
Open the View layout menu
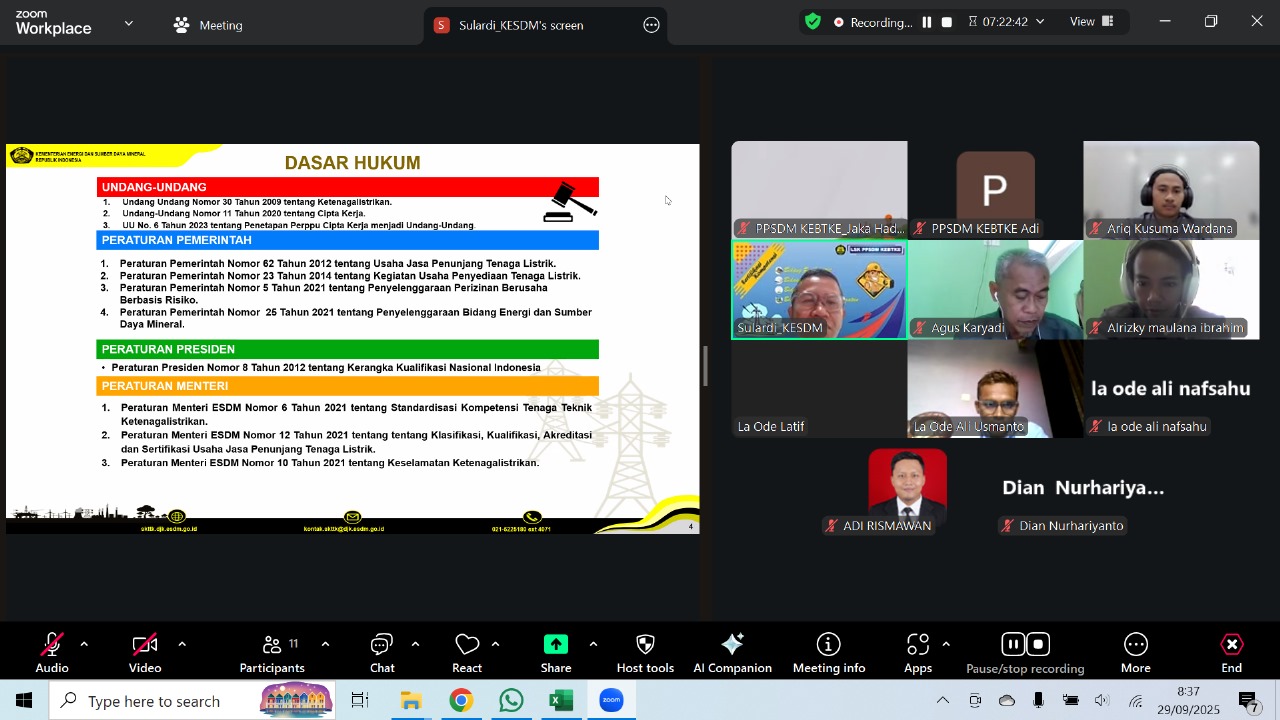click(1092, 22)
